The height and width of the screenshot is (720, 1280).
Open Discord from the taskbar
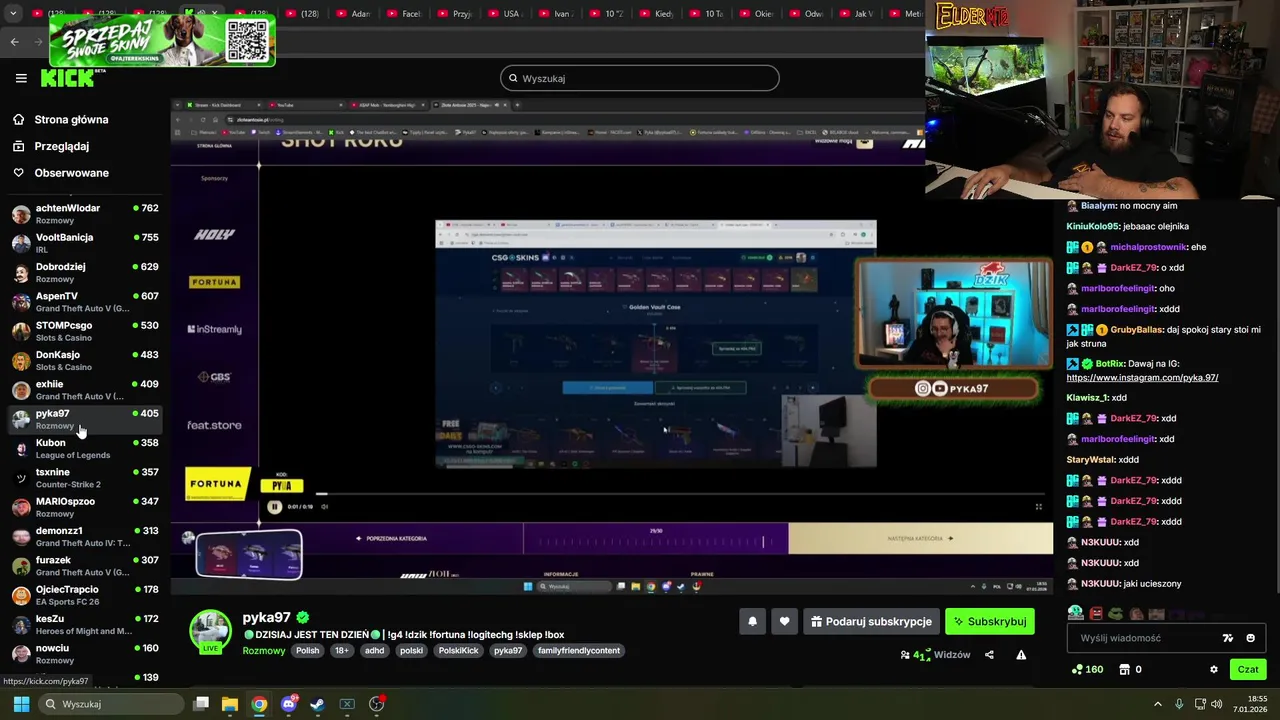click(289, 704)
